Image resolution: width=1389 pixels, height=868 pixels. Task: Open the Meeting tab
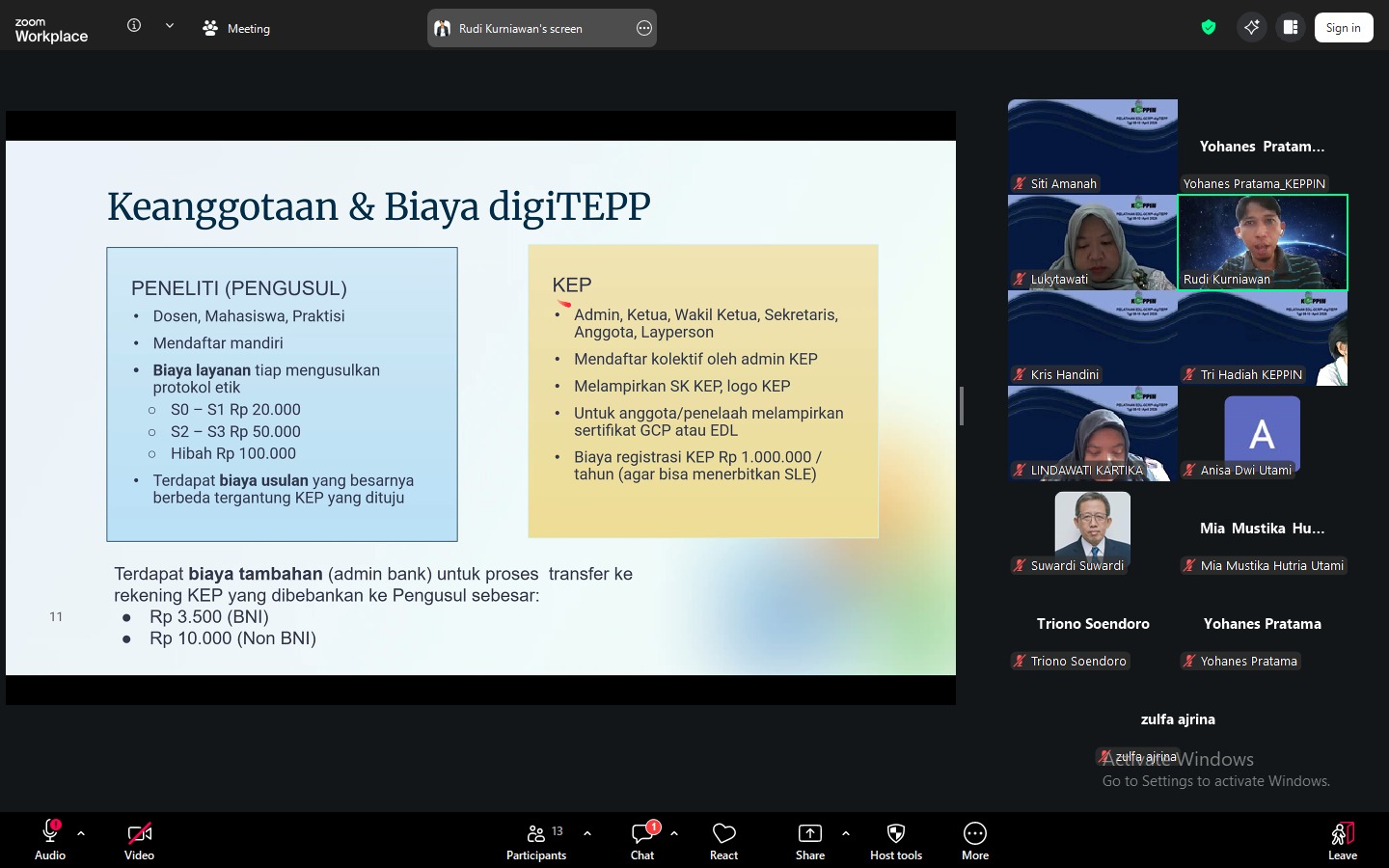[x=236, y=28]
